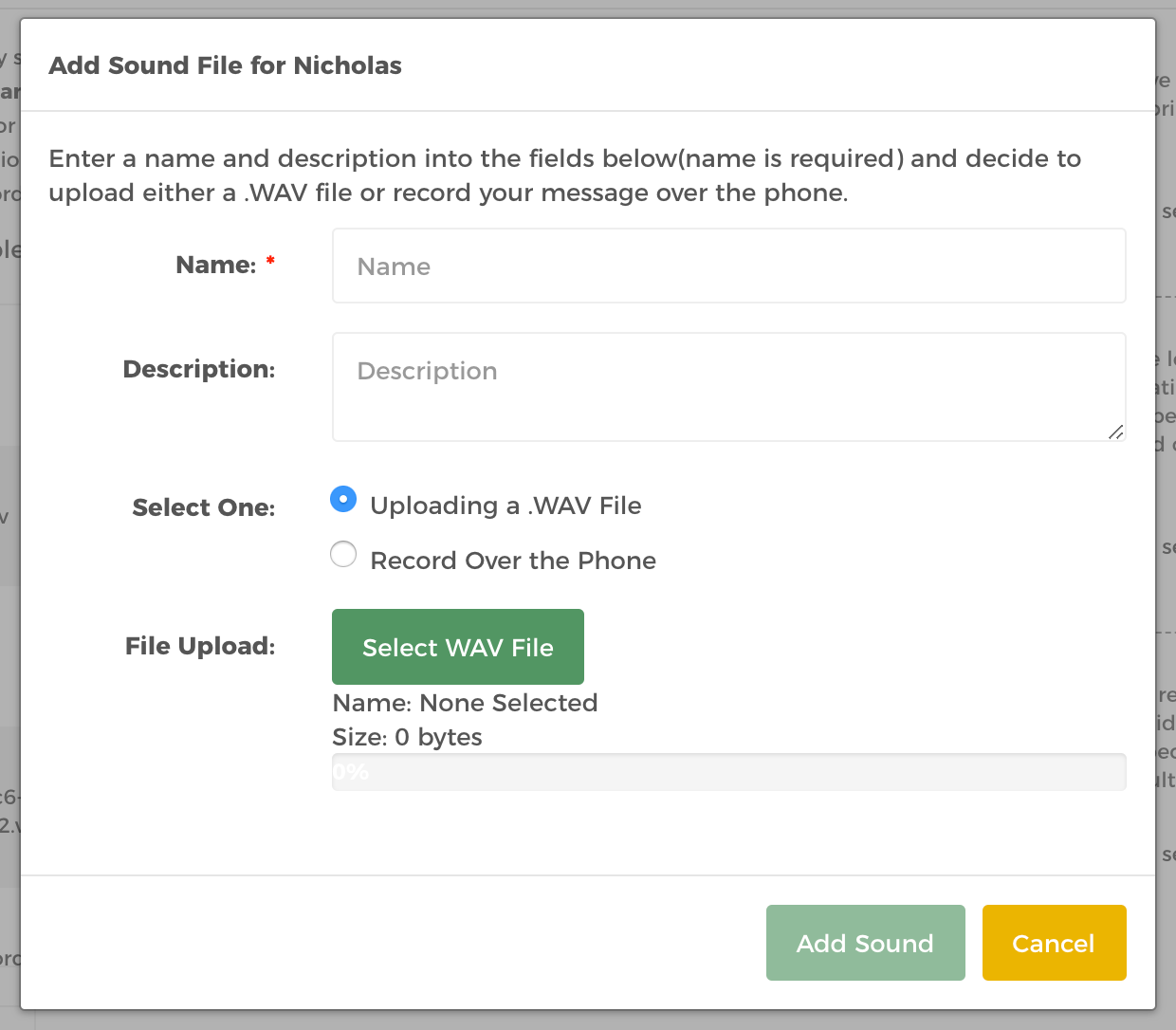The height and width of the screenshot is (1030, 1176).
Task: Focus the Description text area
Action: pos(728,387)
